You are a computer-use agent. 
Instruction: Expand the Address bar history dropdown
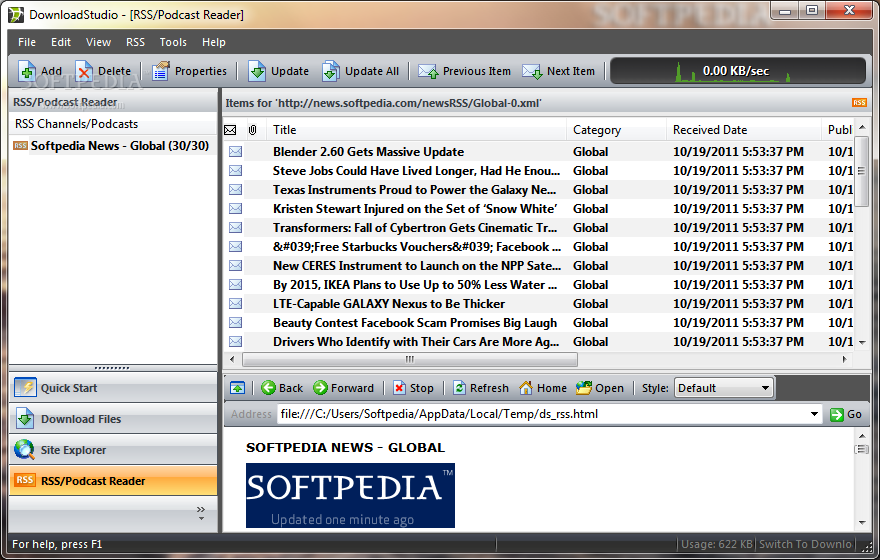point(814,414)
